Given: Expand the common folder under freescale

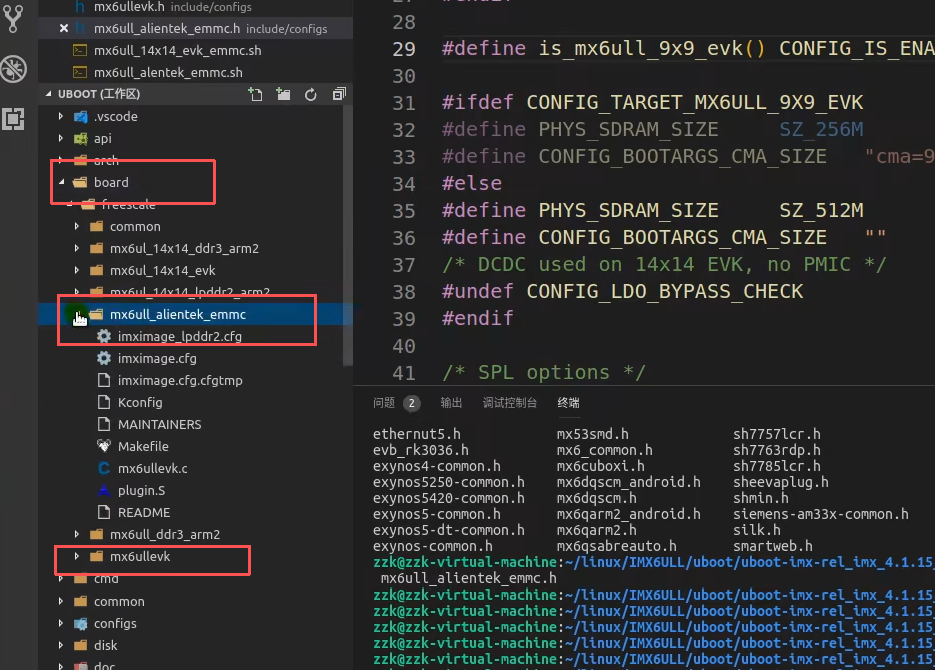Looking at the screenshot, I should [77, 227].
